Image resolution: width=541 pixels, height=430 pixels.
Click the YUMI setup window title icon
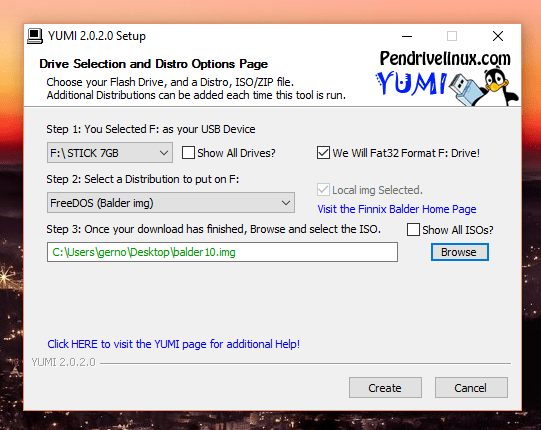click(x=35, y=36)
